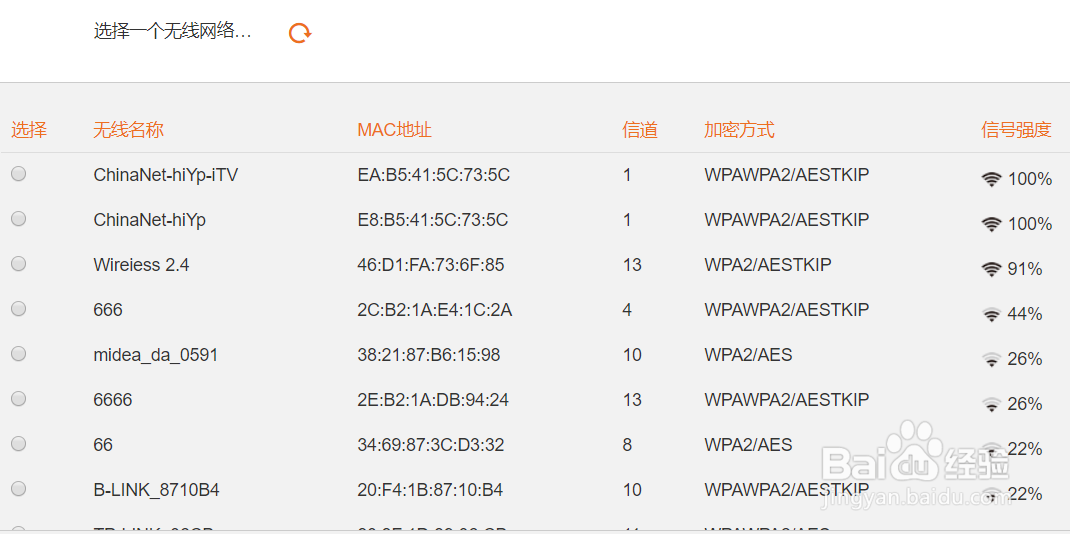
Task: Click the 信号强度 column header
Action: click(1016, 130)
